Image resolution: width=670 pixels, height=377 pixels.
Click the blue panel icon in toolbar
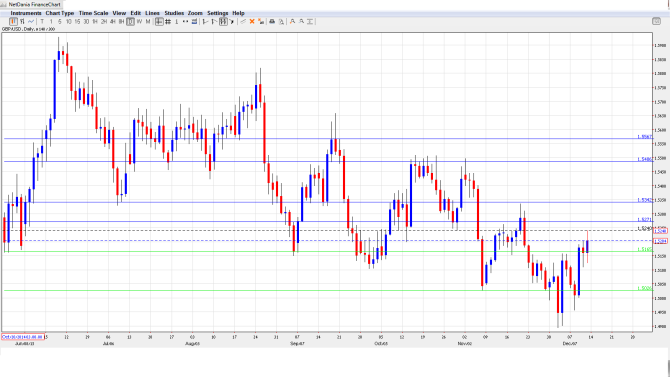click(x=194, y=21)
